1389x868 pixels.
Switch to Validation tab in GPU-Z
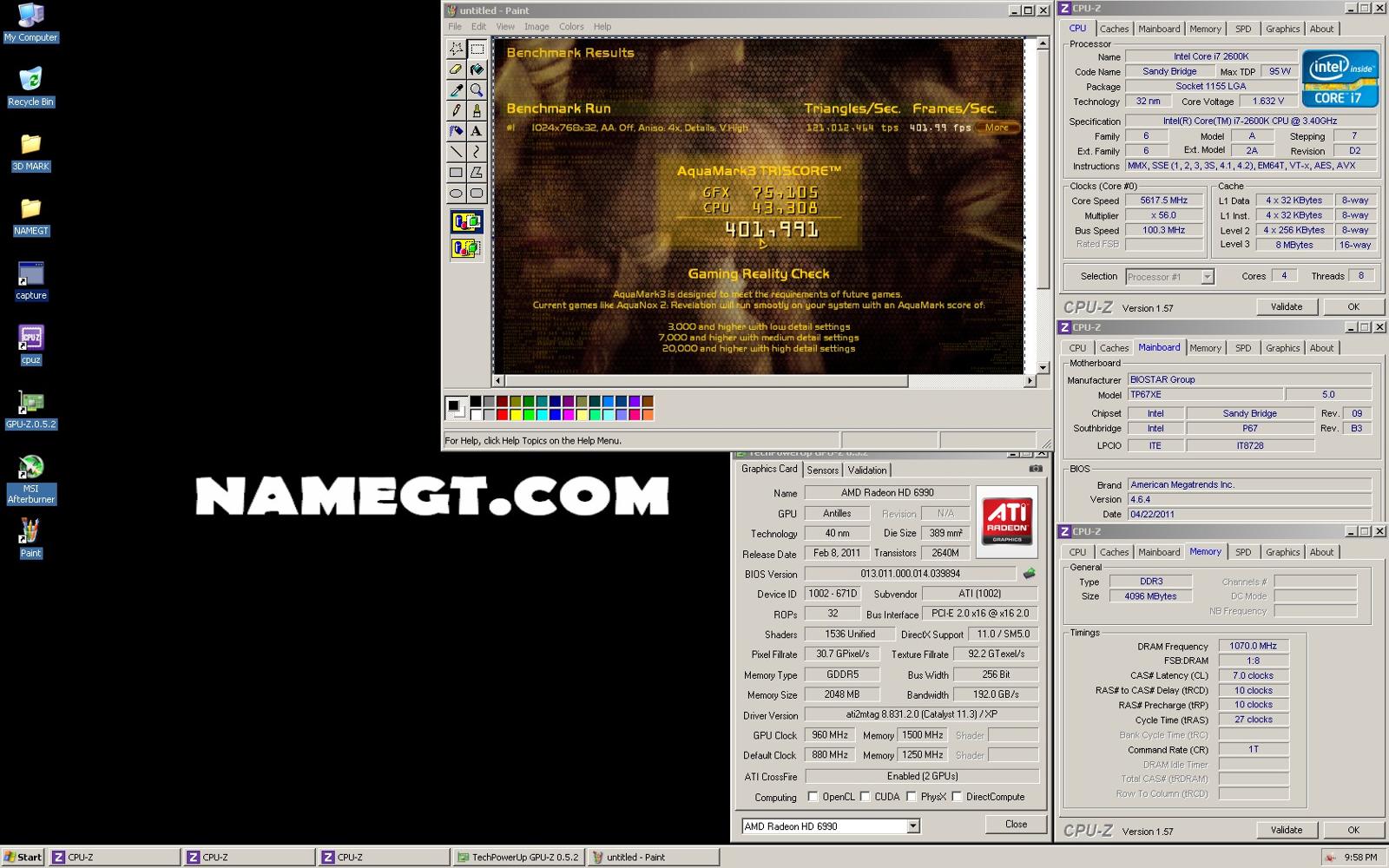(x=867, y=470)
